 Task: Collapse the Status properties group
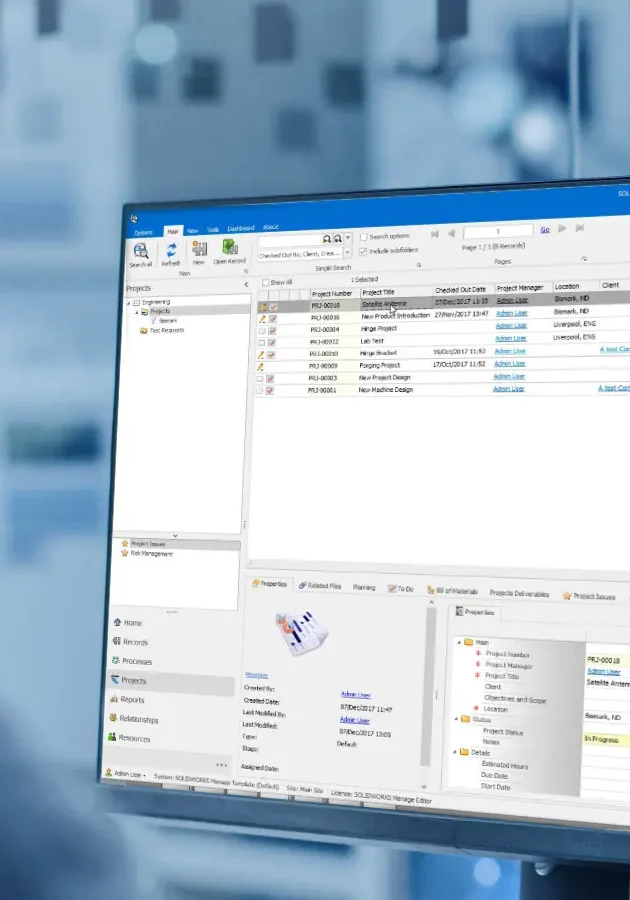[456, 719]
